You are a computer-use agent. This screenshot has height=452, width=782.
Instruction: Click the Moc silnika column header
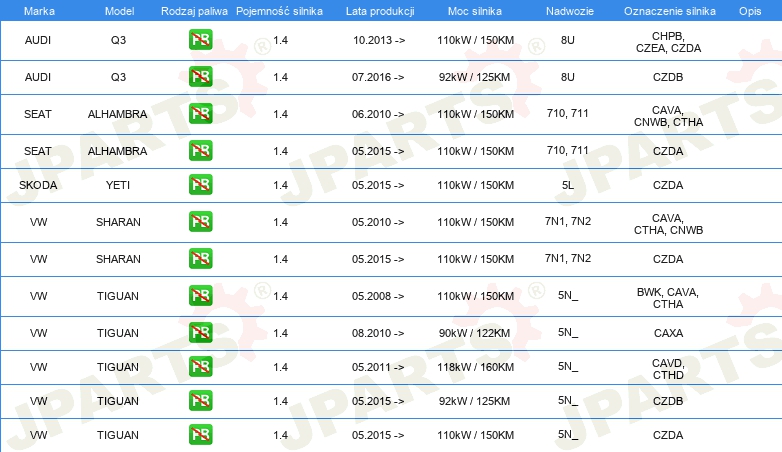click(475, 11)
